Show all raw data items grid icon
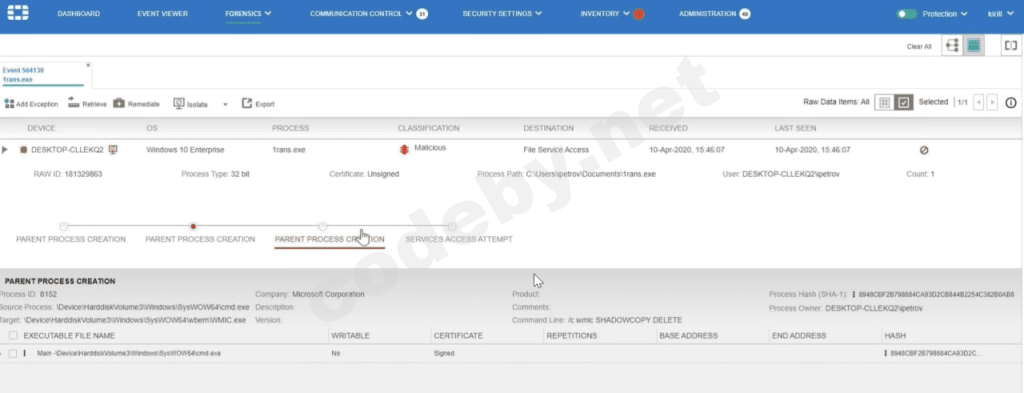Image resolution: width=1024 pixels, height=393 pixels. (x=884, y=102)
